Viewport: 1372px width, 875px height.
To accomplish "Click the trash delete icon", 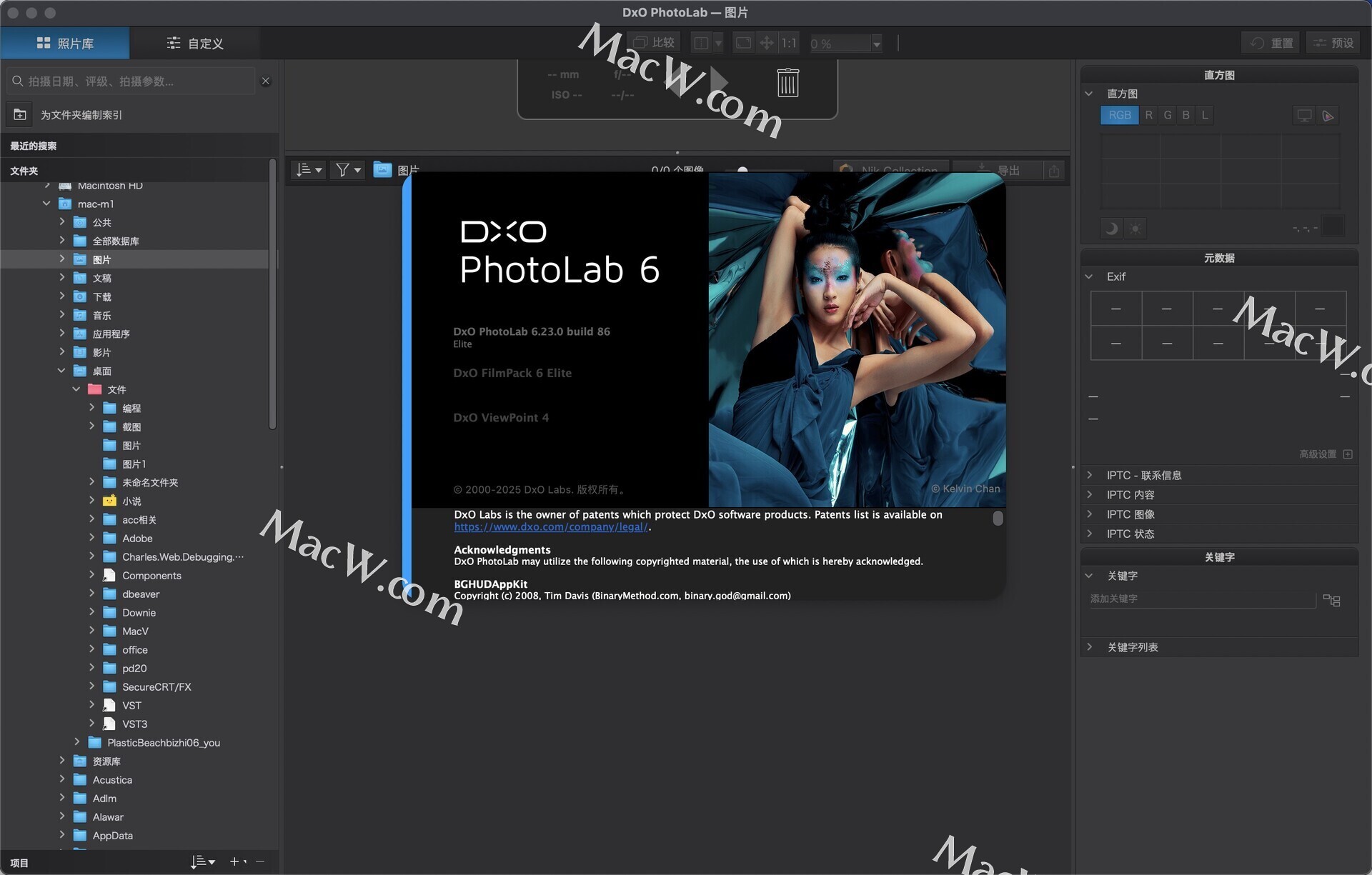I will [787, 83].
